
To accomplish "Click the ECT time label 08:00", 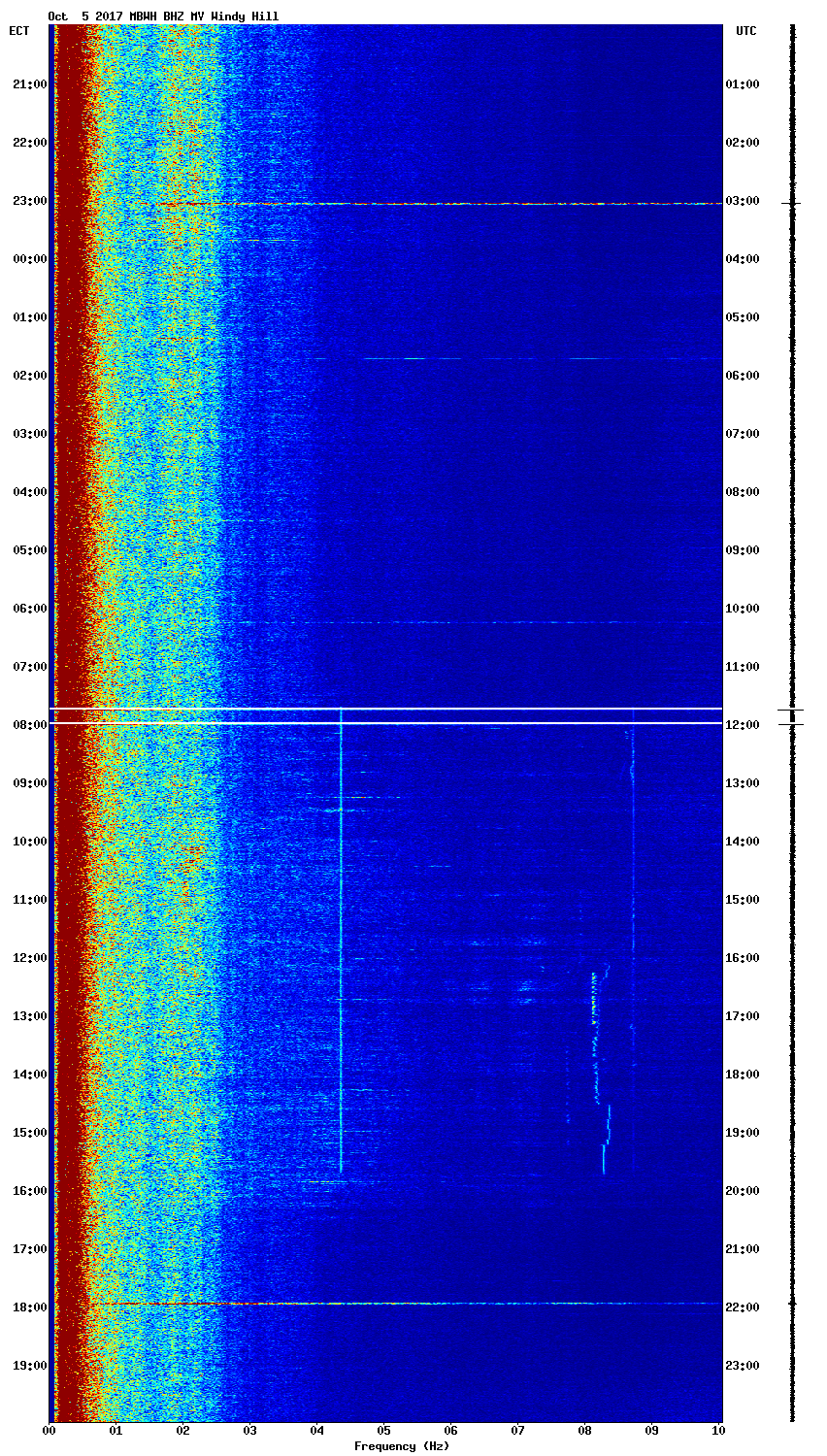I will tap(30, 725).
